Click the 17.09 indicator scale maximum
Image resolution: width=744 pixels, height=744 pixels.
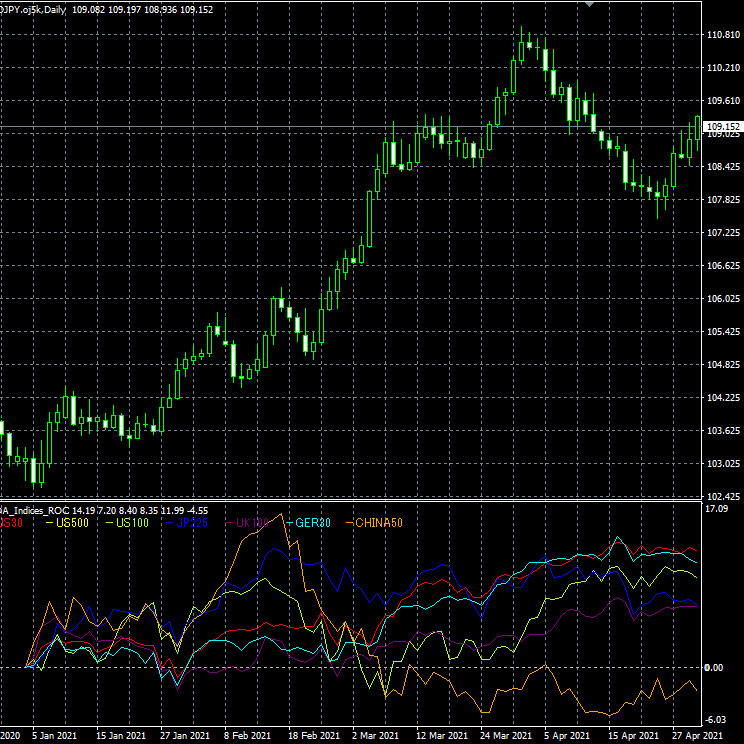pyautogui.click(x=716, y=509)
